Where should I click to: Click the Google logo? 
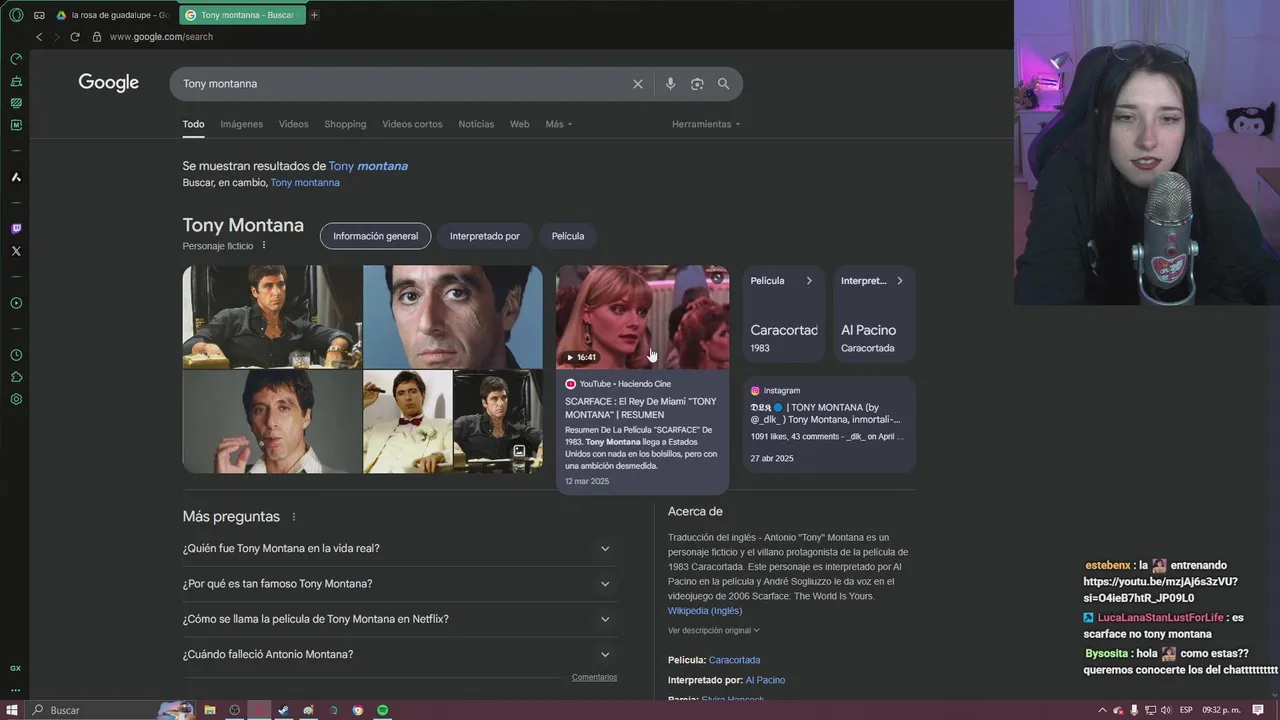(109, 83)
